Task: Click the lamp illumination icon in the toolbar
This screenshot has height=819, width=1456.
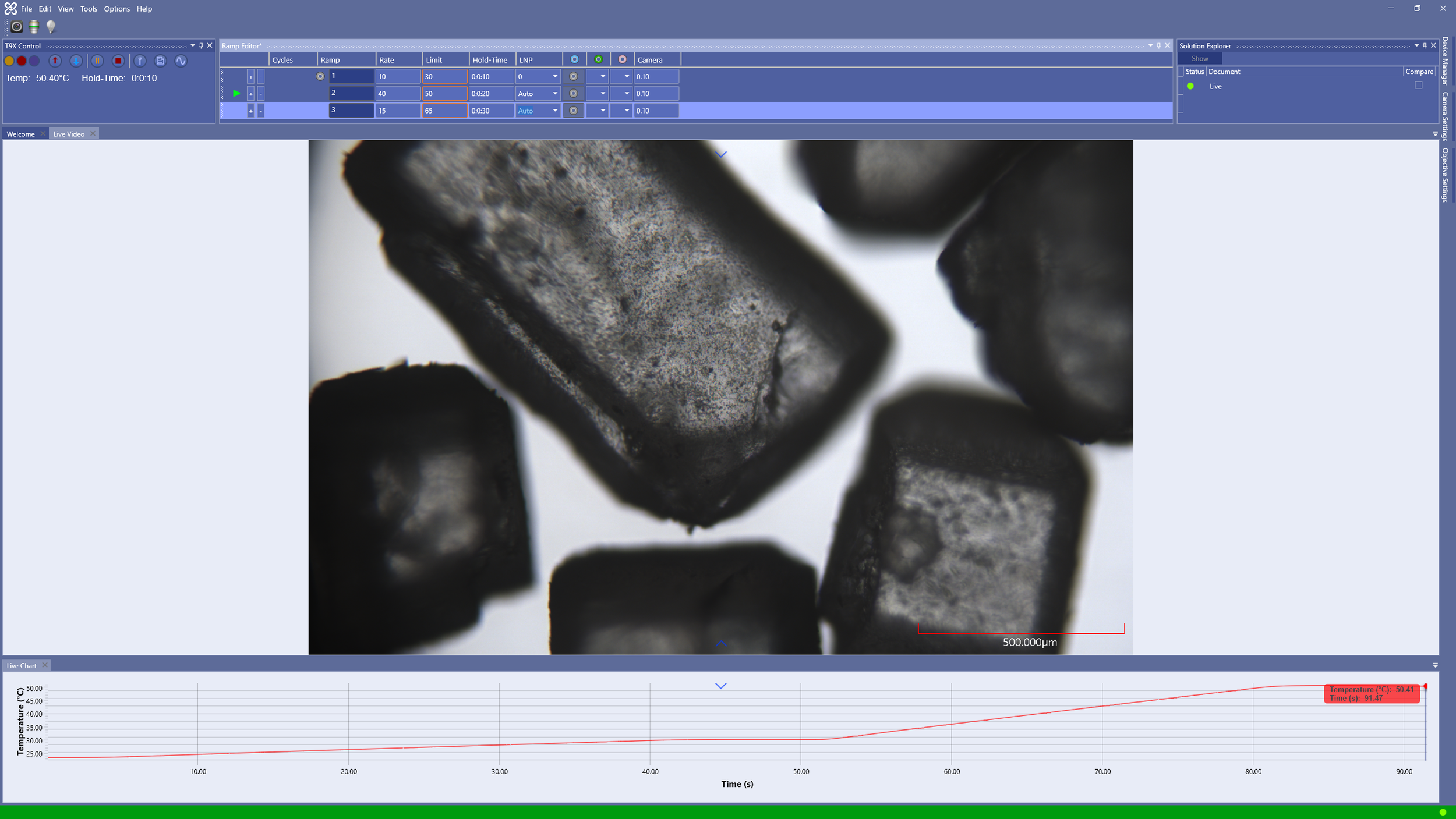Action: (50, 27)
